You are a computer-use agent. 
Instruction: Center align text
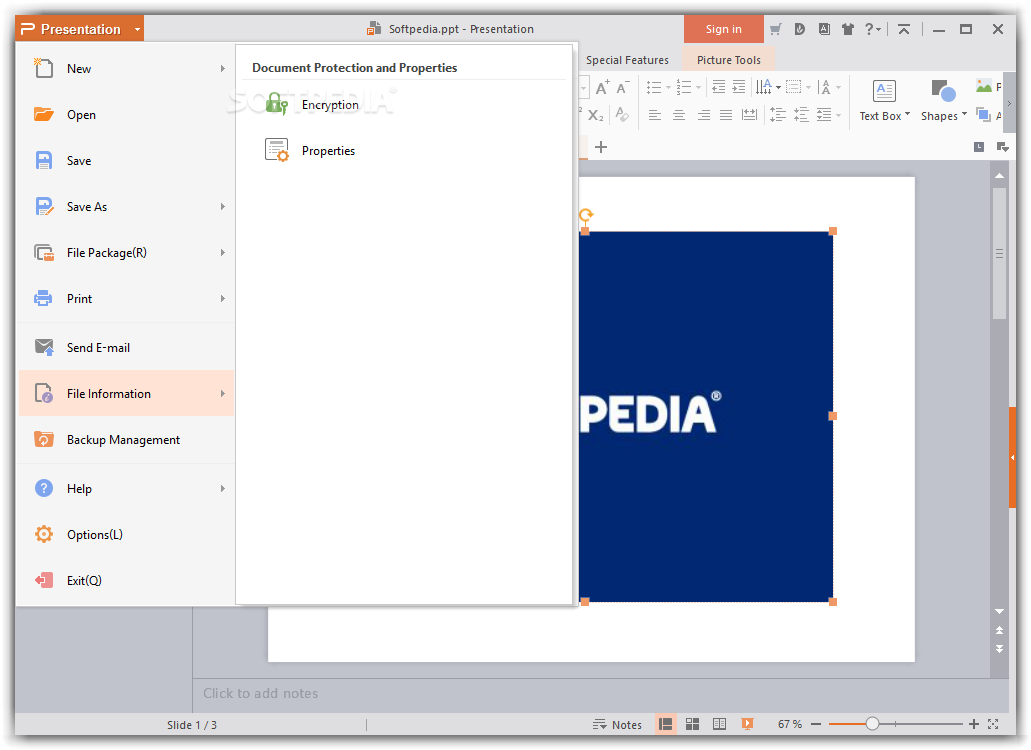(679, 116)
